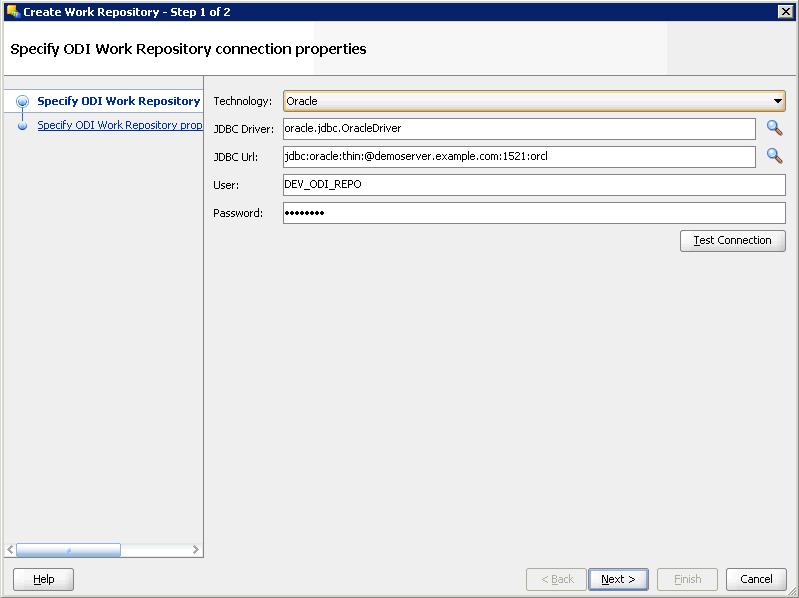Select the second step bullet icon

coord(22,125)
